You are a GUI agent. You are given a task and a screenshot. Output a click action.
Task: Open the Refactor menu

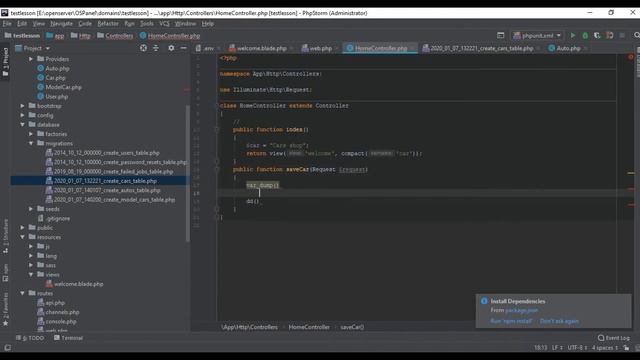point(108,24)
